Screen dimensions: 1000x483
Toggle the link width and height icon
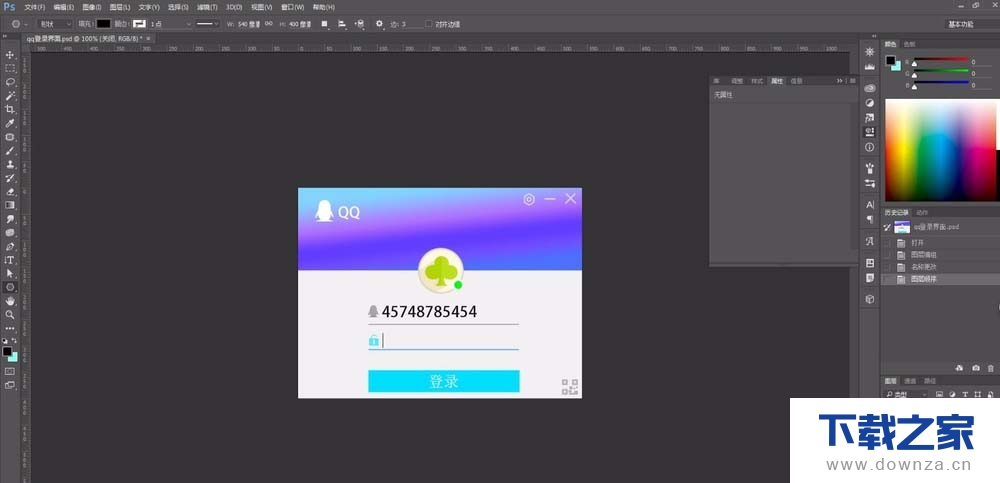click(268, 24)
